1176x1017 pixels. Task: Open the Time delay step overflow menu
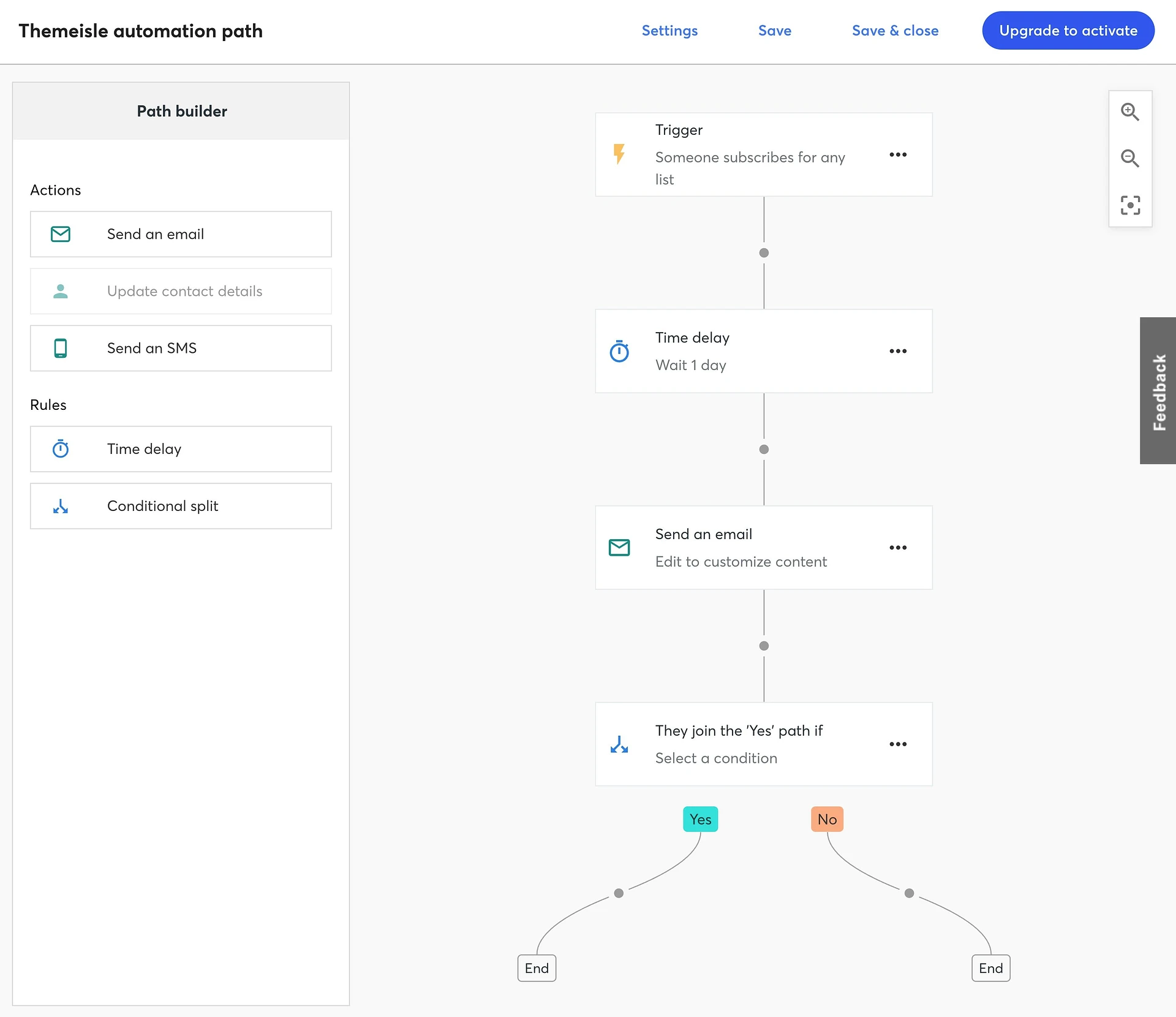click(x=897, y=351)
